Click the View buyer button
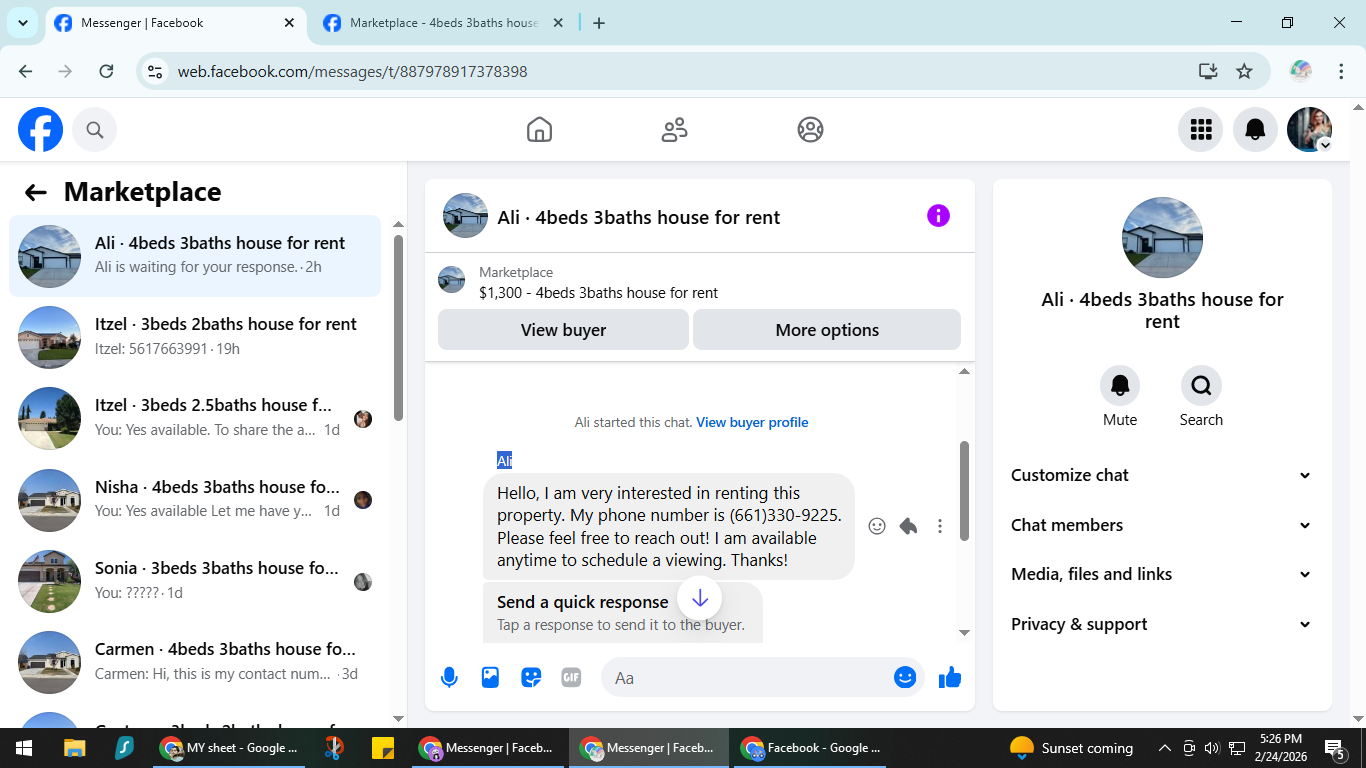The image size is (1366, 768). 563,330
